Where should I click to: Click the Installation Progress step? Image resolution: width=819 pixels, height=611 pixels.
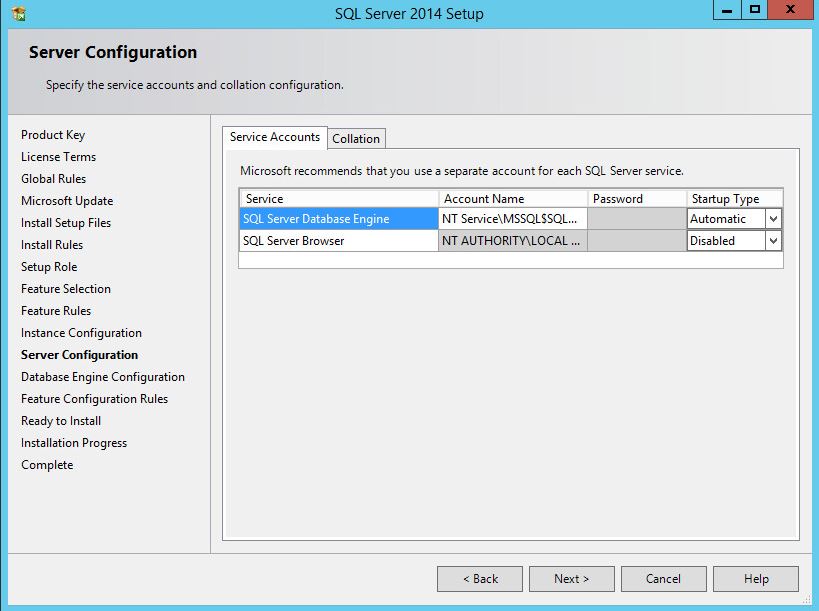click(x=74, y=443)
